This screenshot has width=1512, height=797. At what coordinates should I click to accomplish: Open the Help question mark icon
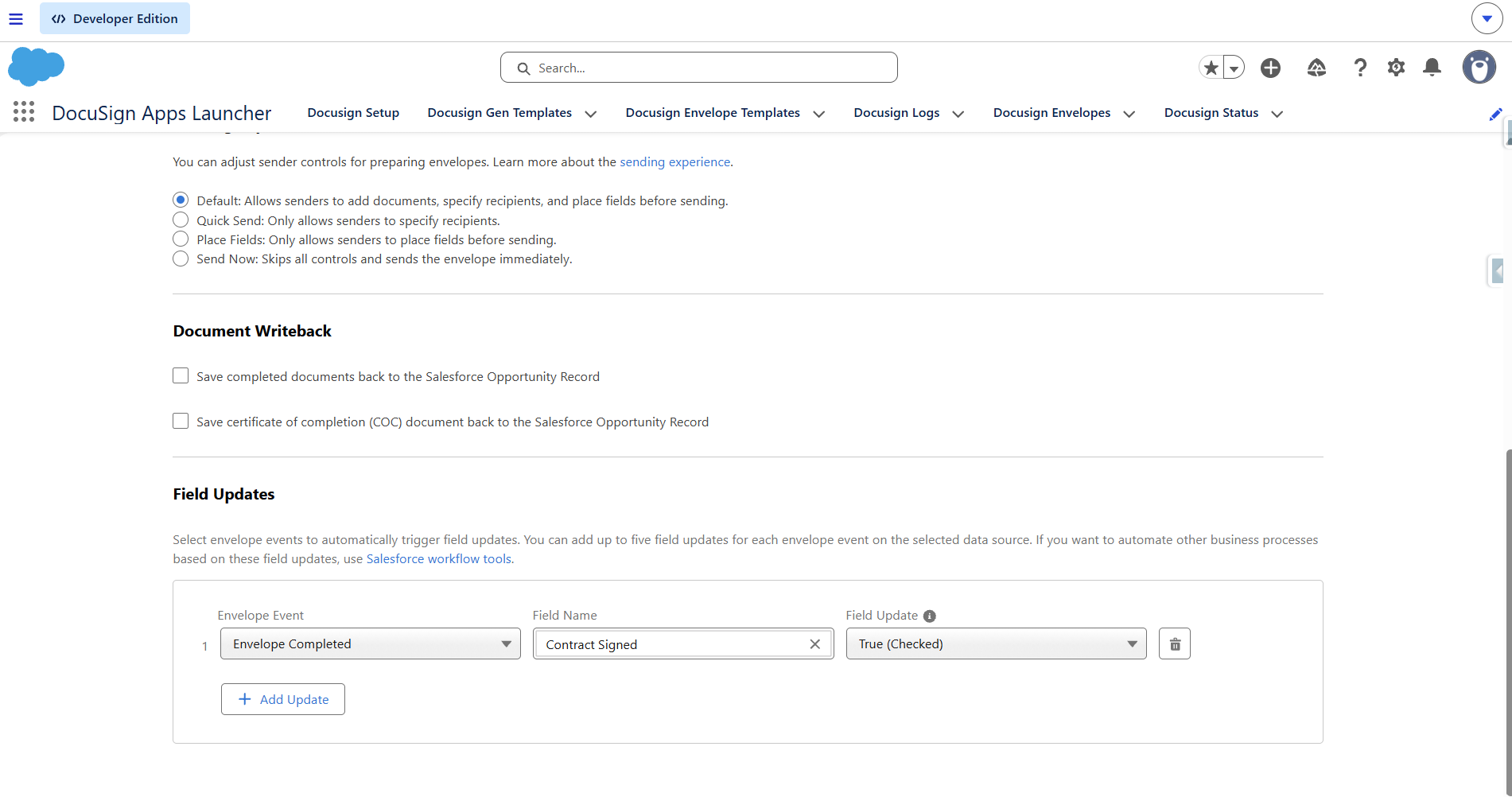coord(1360,68)
